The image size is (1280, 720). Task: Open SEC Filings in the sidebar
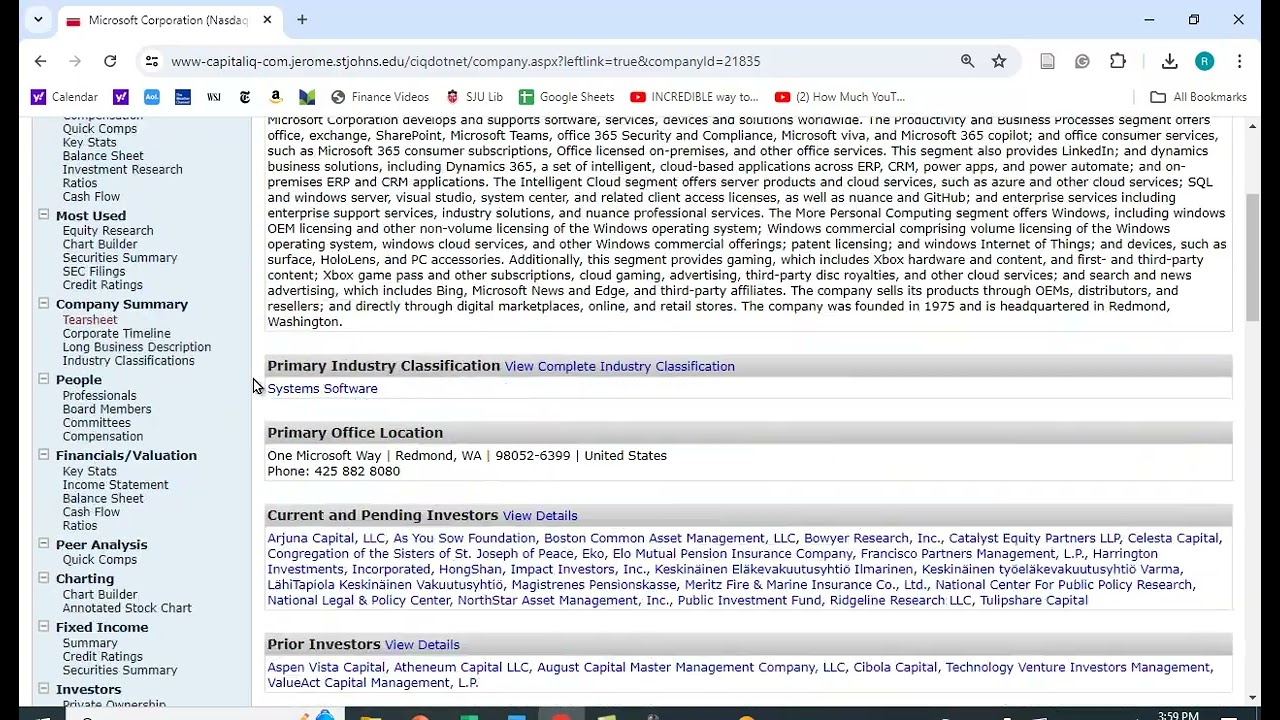click(94, 271)
